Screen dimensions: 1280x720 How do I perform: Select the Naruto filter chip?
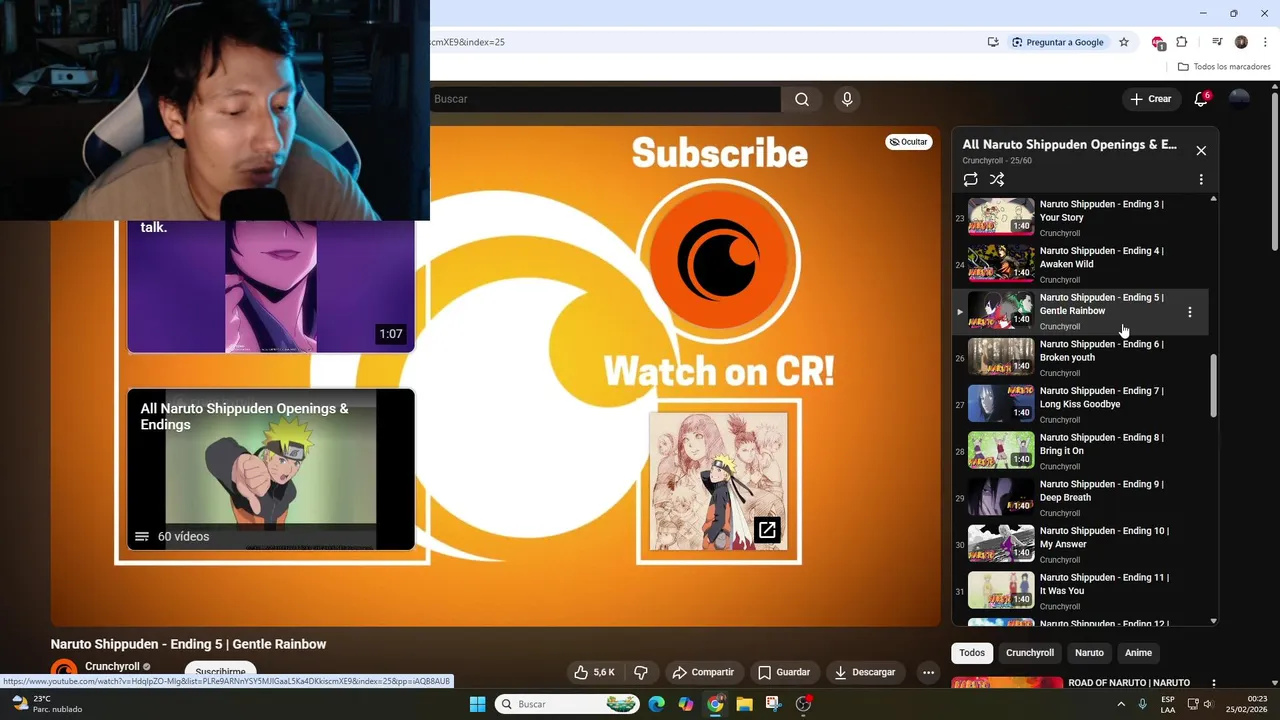pyautogui.click(x=1089, y=653)
